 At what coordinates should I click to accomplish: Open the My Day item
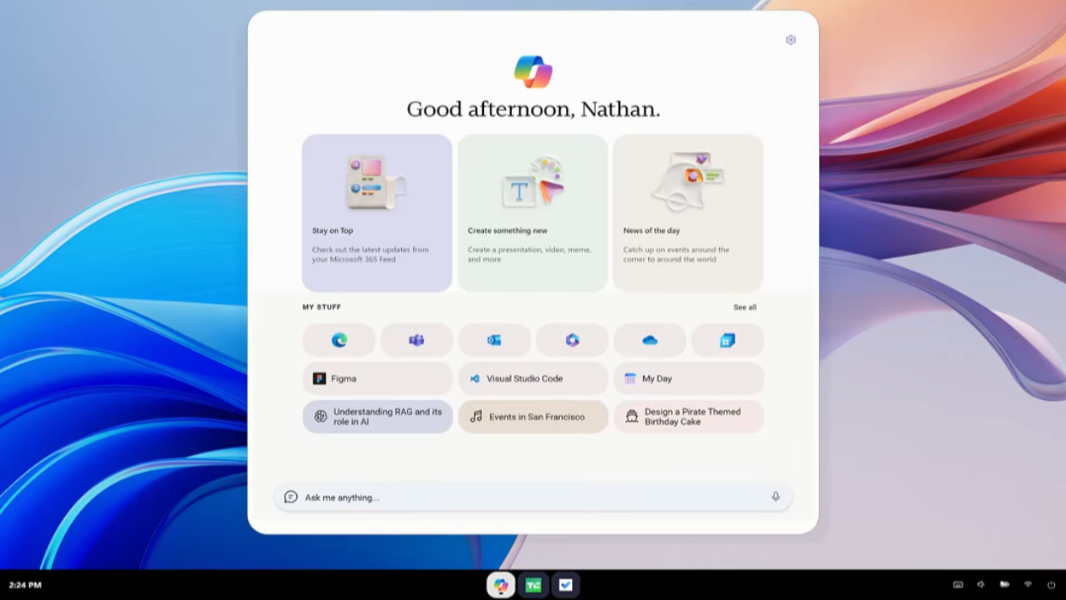coord(689,378)
